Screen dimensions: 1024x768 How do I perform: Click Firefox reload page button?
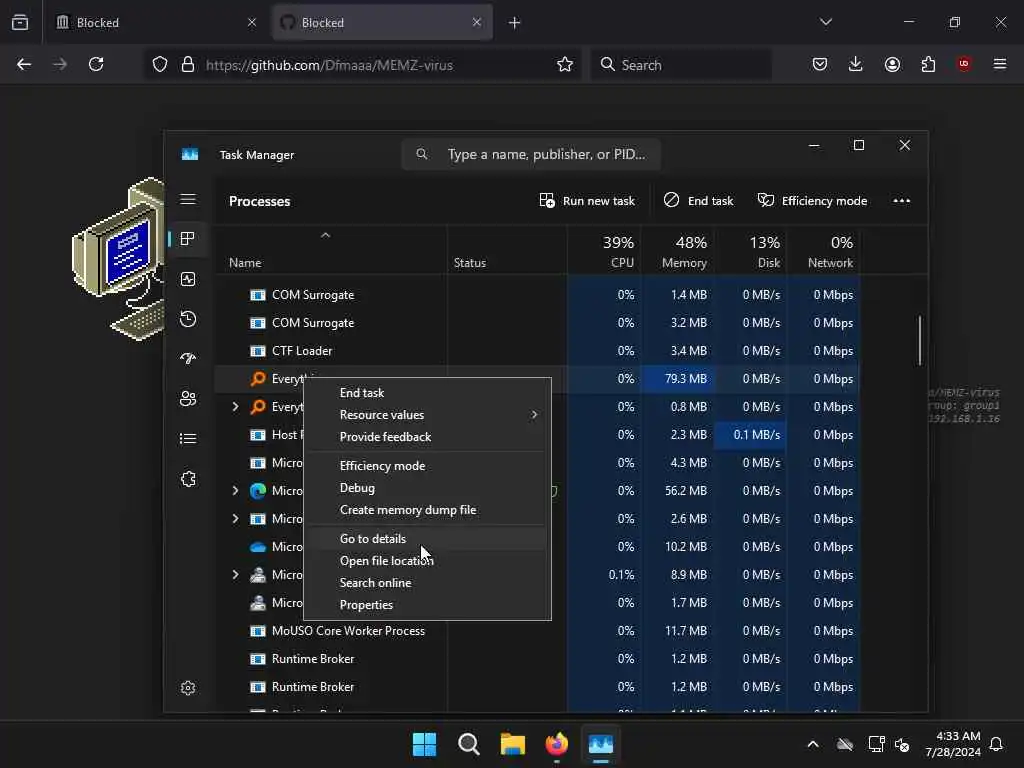pos(96,64)
